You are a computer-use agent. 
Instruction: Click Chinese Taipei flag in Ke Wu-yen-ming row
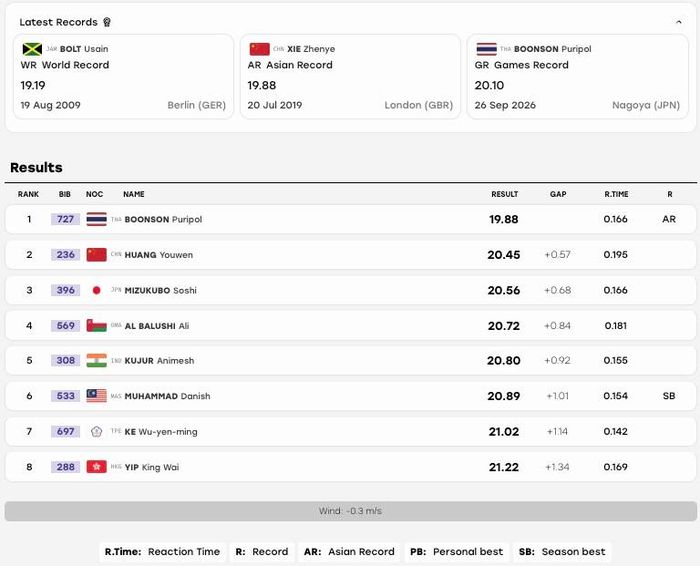(96, 432)
